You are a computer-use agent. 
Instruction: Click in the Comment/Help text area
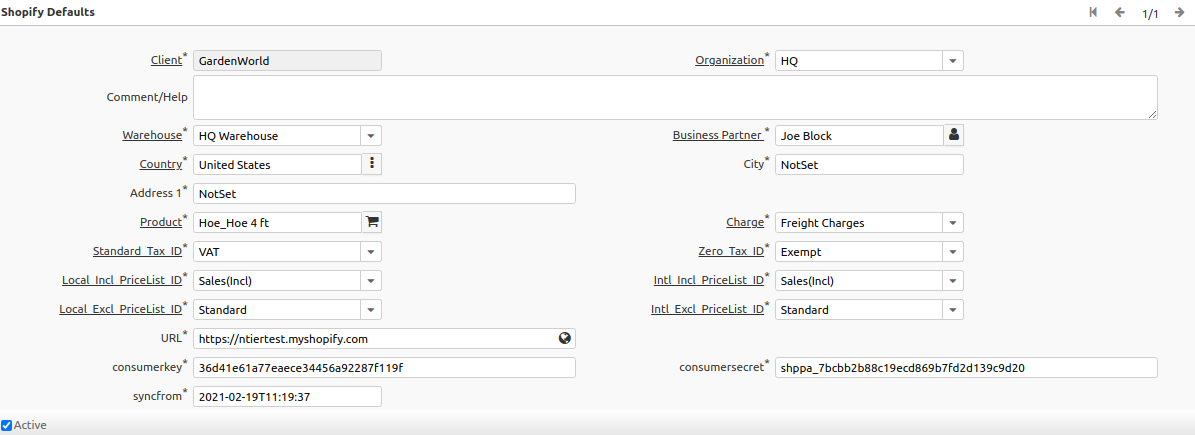[675, 97]
